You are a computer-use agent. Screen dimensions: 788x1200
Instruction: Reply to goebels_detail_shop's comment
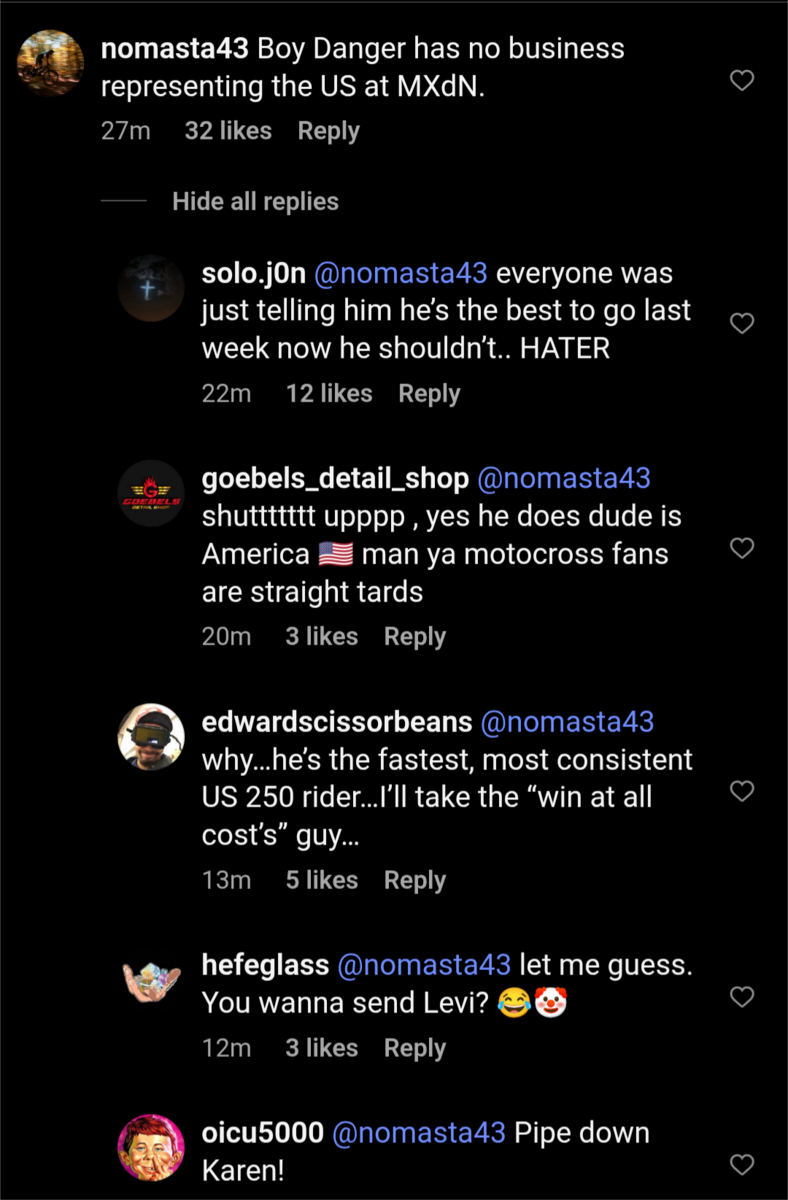tap(414, 637)
